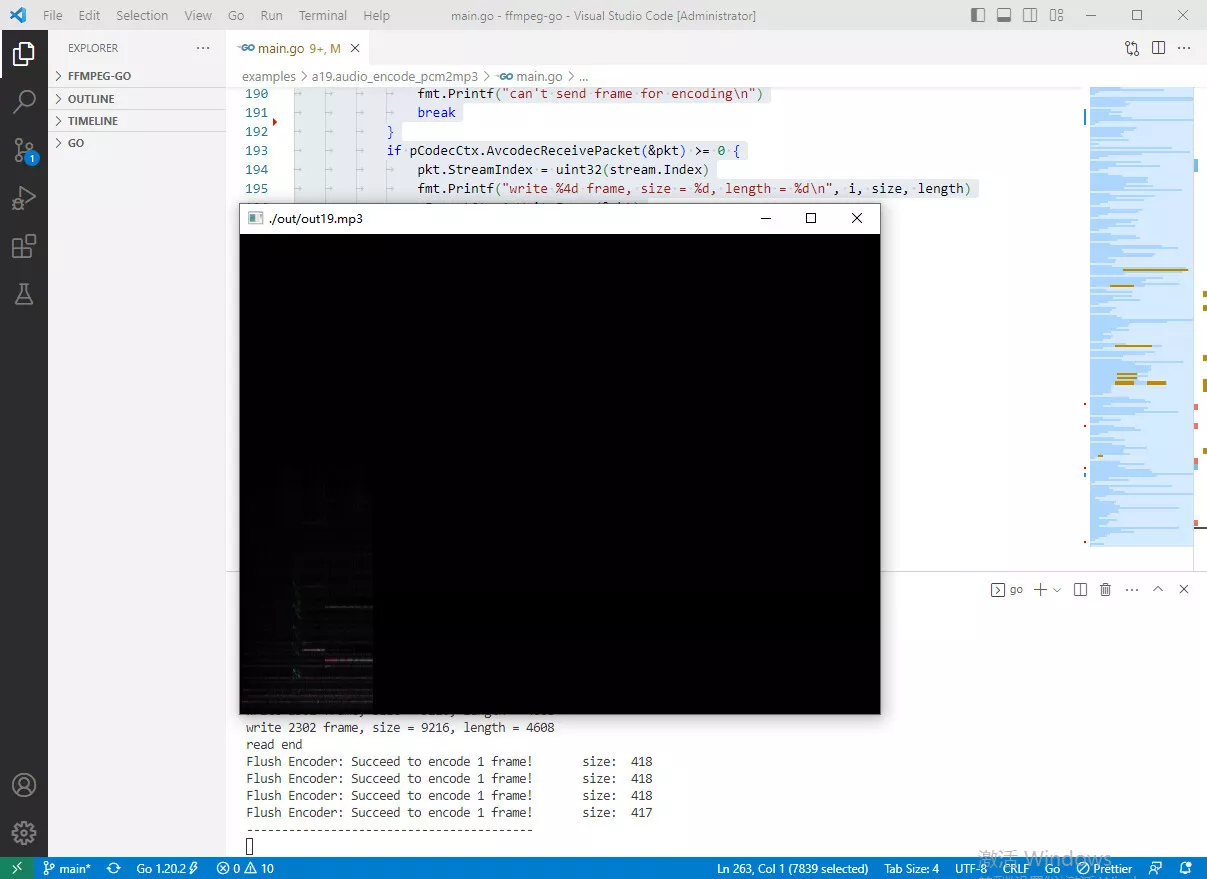Viewport: 1207px width, 879px height.
Task: Click the remote window indicator in status bar
Action: coord(17,868)
